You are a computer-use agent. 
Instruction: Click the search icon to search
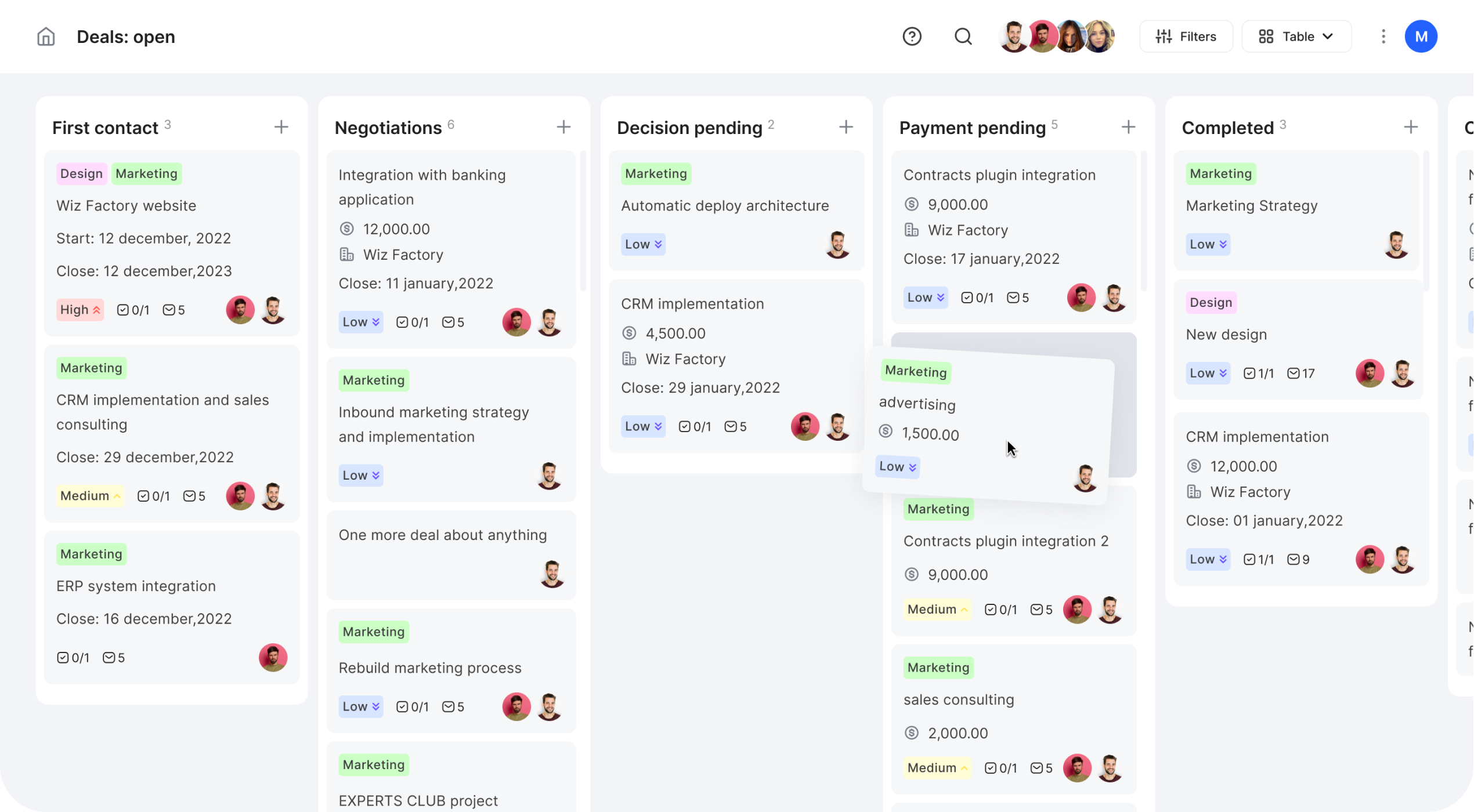(962, 36)
